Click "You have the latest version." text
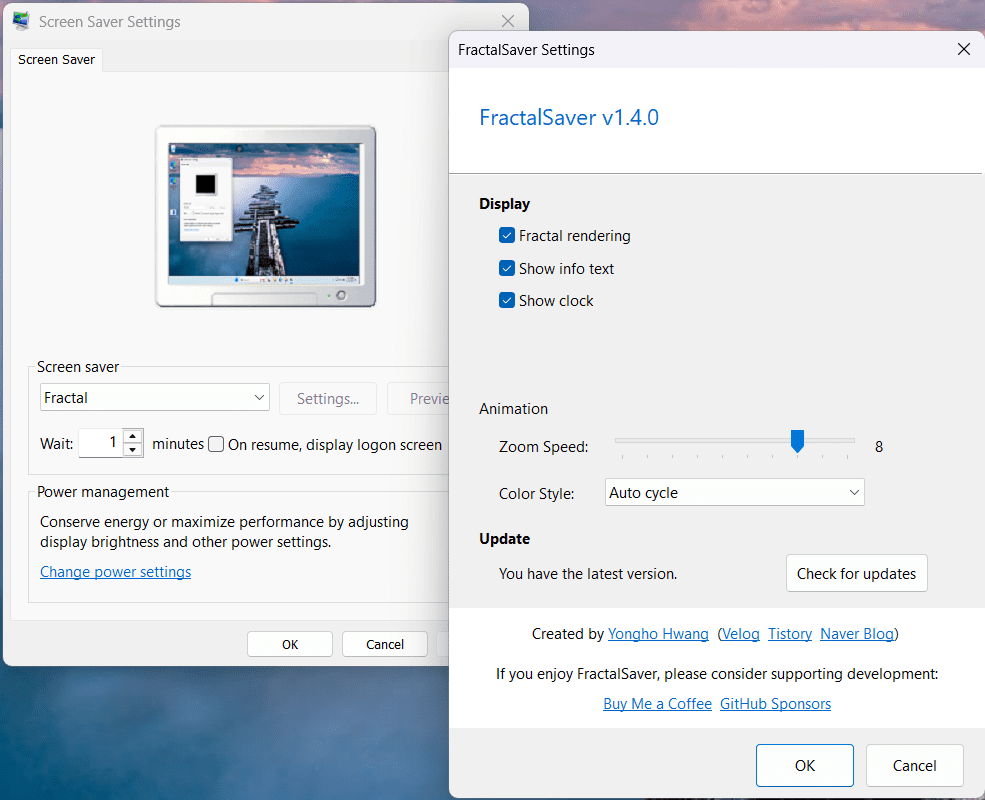 tap(588, 574)
